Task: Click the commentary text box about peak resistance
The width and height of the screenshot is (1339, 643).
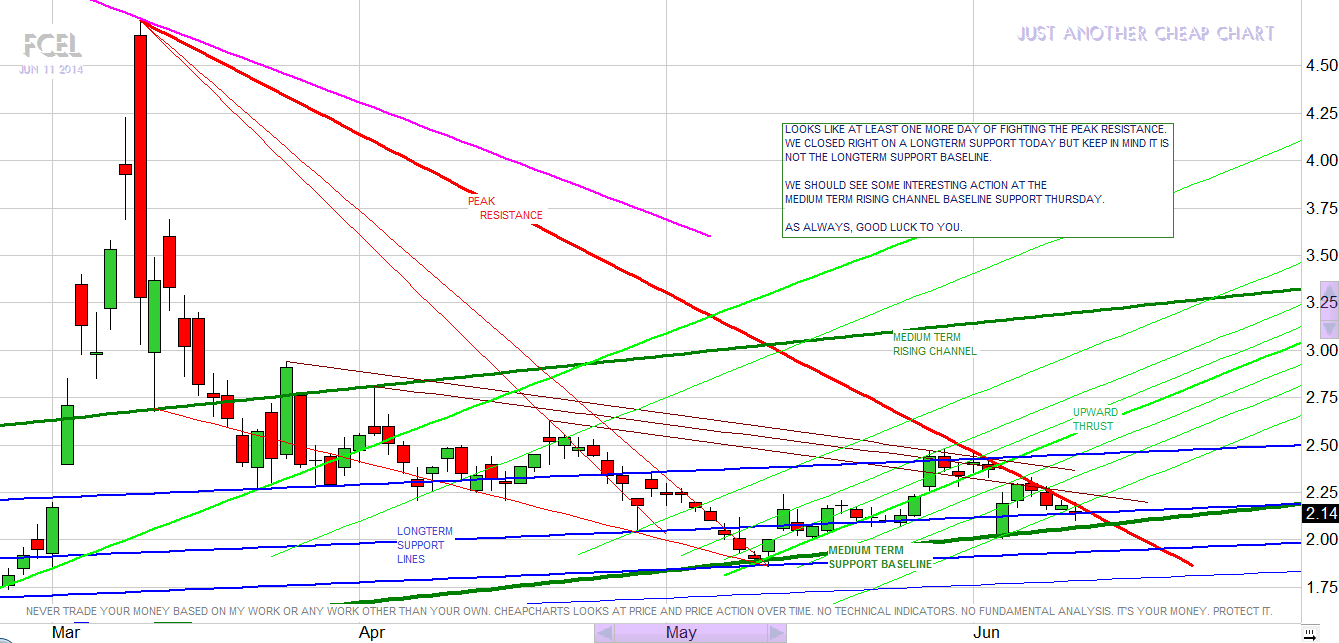Action: click(977, 180)
